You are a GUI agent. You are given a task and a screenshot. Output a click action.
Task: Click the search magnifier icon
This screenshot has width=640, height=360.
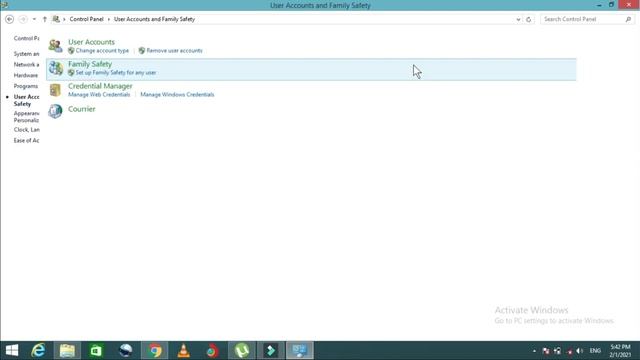tap(628, 19)
